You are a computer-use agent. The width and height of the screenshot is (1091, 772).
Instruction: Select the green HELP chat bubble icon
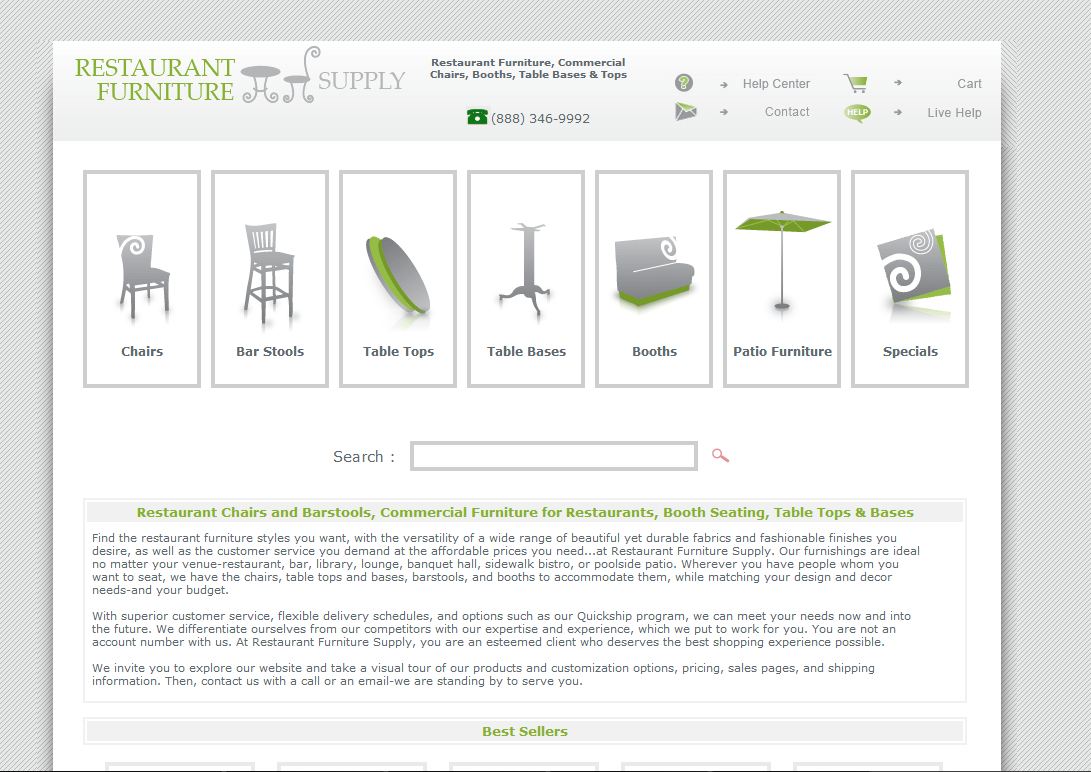point(855,112)
